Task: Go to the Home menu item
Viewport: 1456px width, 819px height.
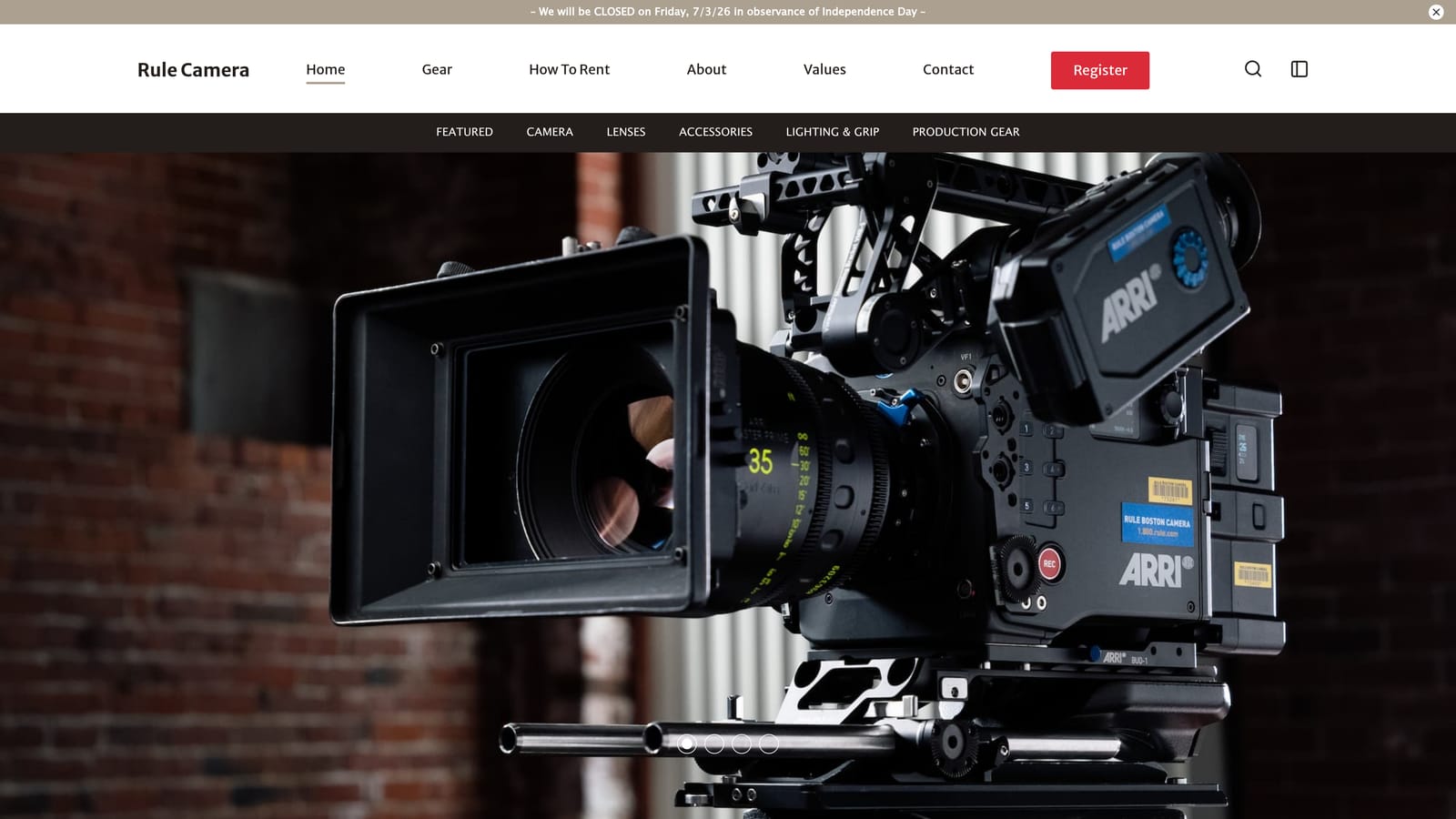Action: (x=326, y=69)
